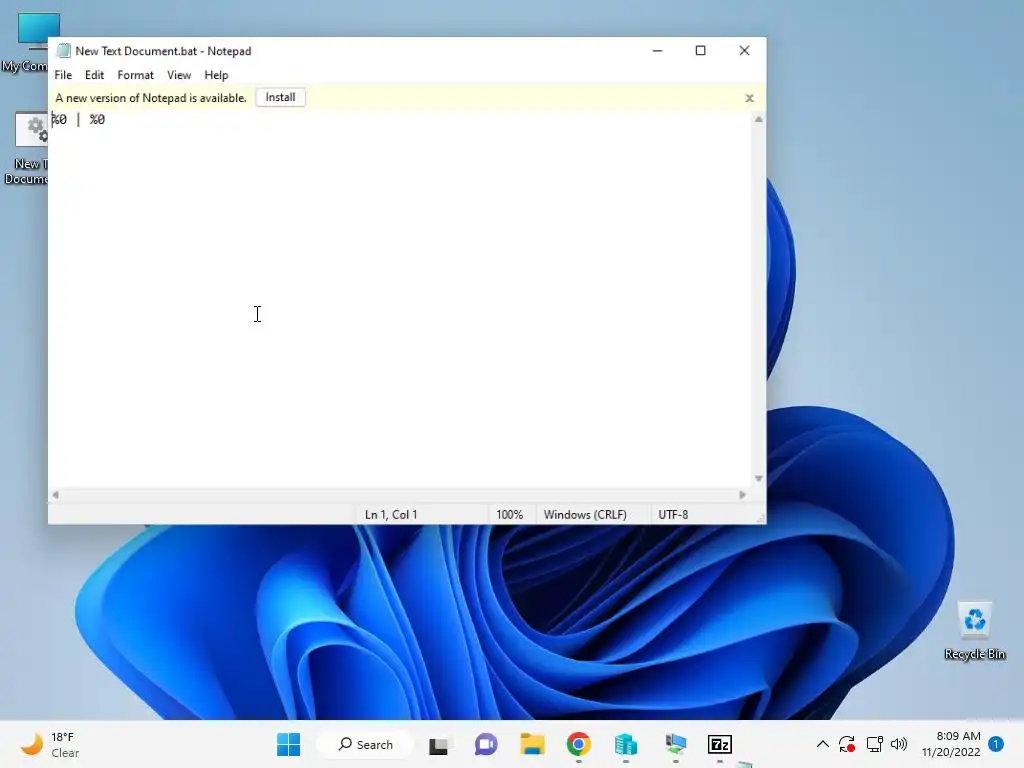Dismiss the Notepad update notification bar
This screenshot has height=768, width=1024.
coord(749,98)
